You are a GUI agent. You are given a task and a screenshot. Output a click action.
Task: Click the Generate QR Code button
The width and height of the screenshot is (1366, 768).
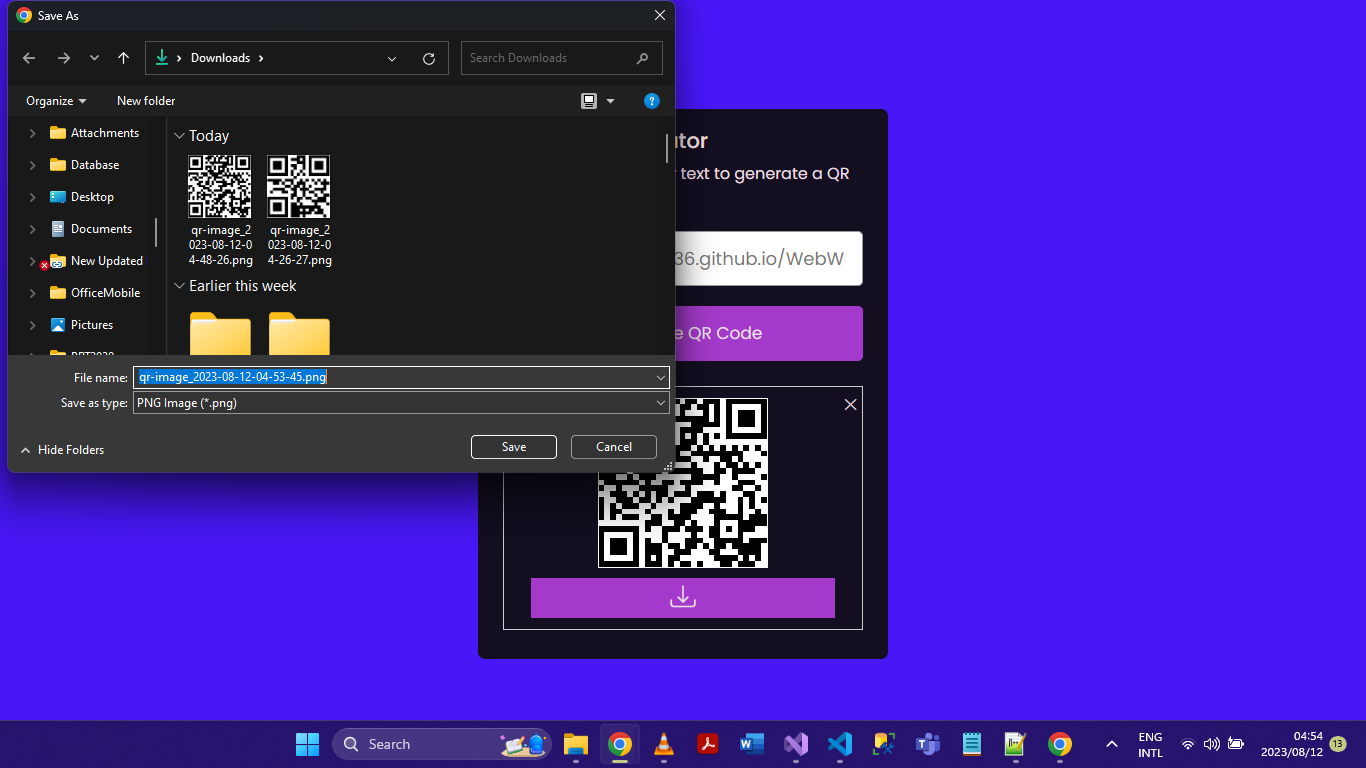click(x=769, y=333)
